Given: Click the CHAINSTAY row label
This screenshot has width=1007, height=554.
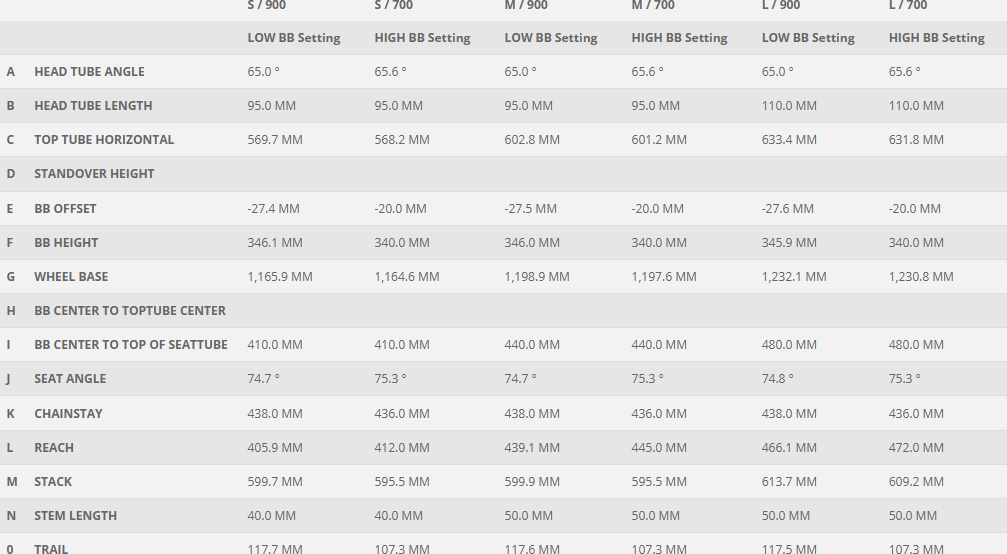Looking at the screenshot, I should 68,414.
